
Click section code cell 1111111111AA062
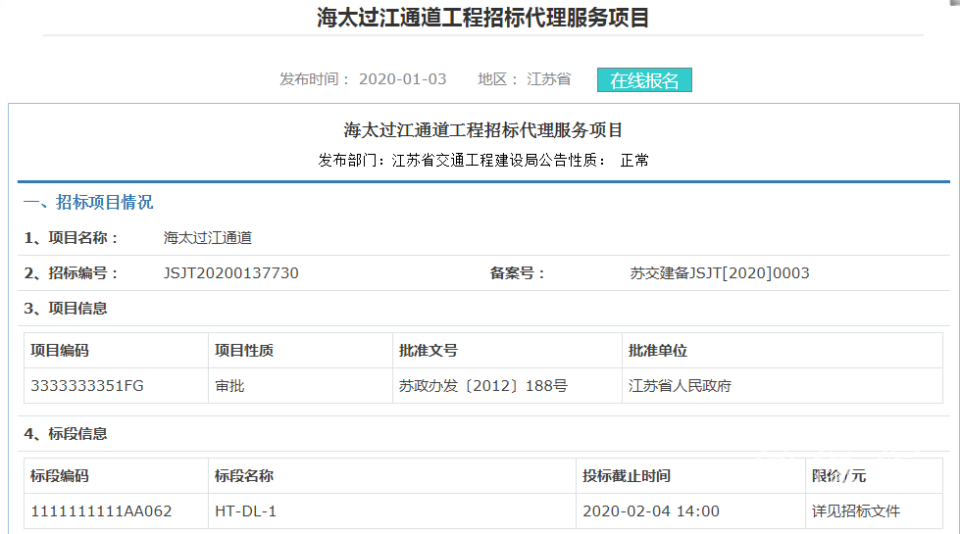[x=101, y=511]
